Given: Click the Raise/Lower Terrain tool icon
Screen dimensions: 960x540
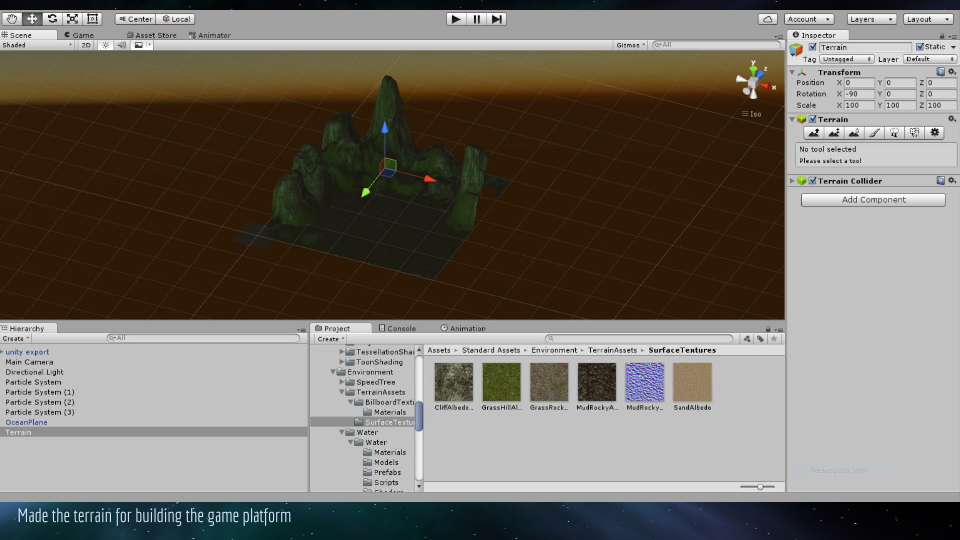Looking at the screenshot, I should click(813, 132).
